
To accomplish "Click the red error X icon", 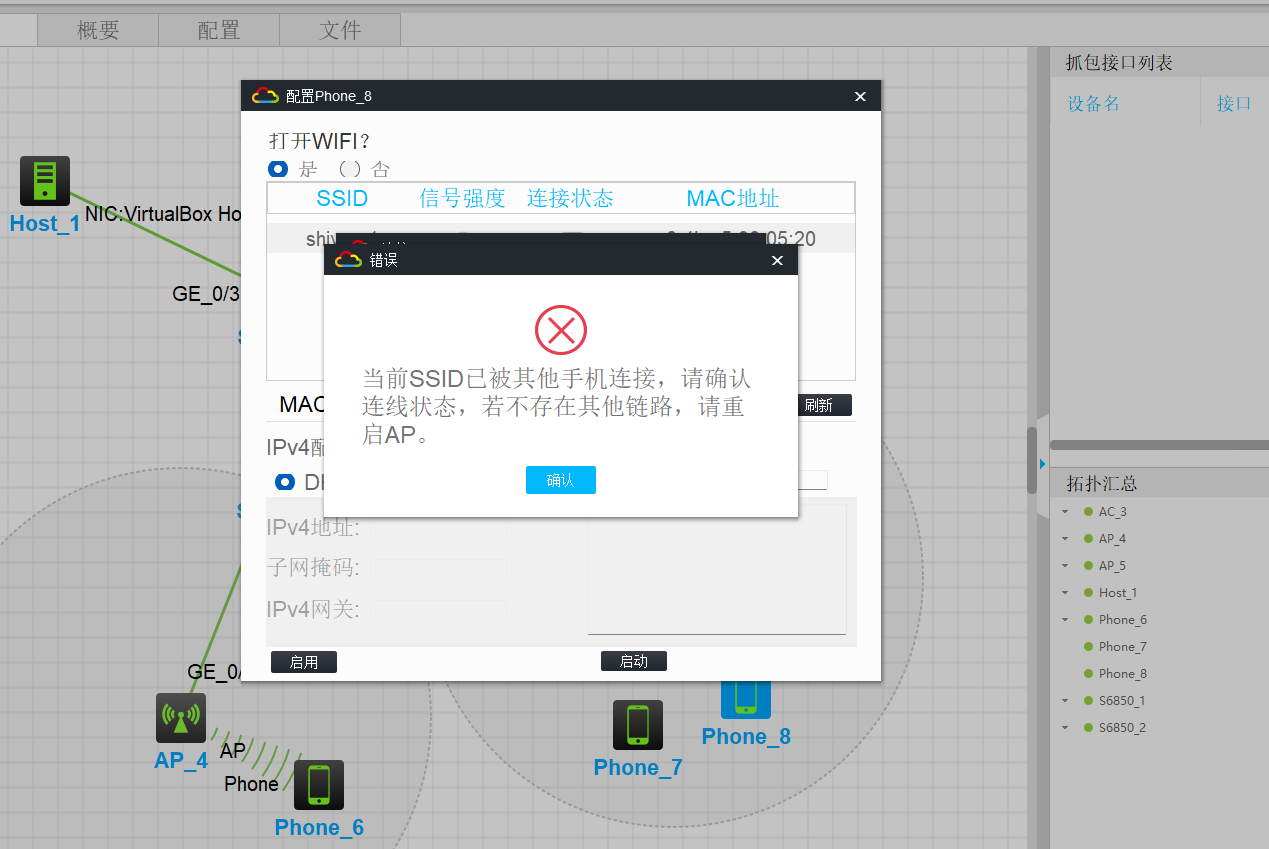I will click(561, 330).
